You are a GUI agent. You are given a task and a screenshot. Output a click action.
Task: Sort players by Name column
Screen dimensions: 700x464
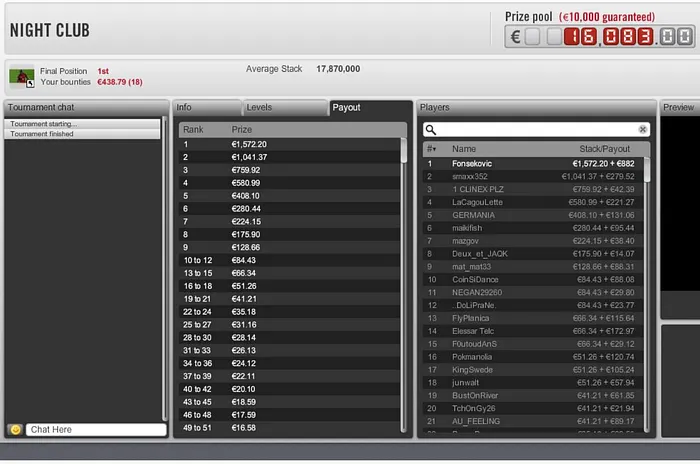pyautogui.click(x=464, y=148)
